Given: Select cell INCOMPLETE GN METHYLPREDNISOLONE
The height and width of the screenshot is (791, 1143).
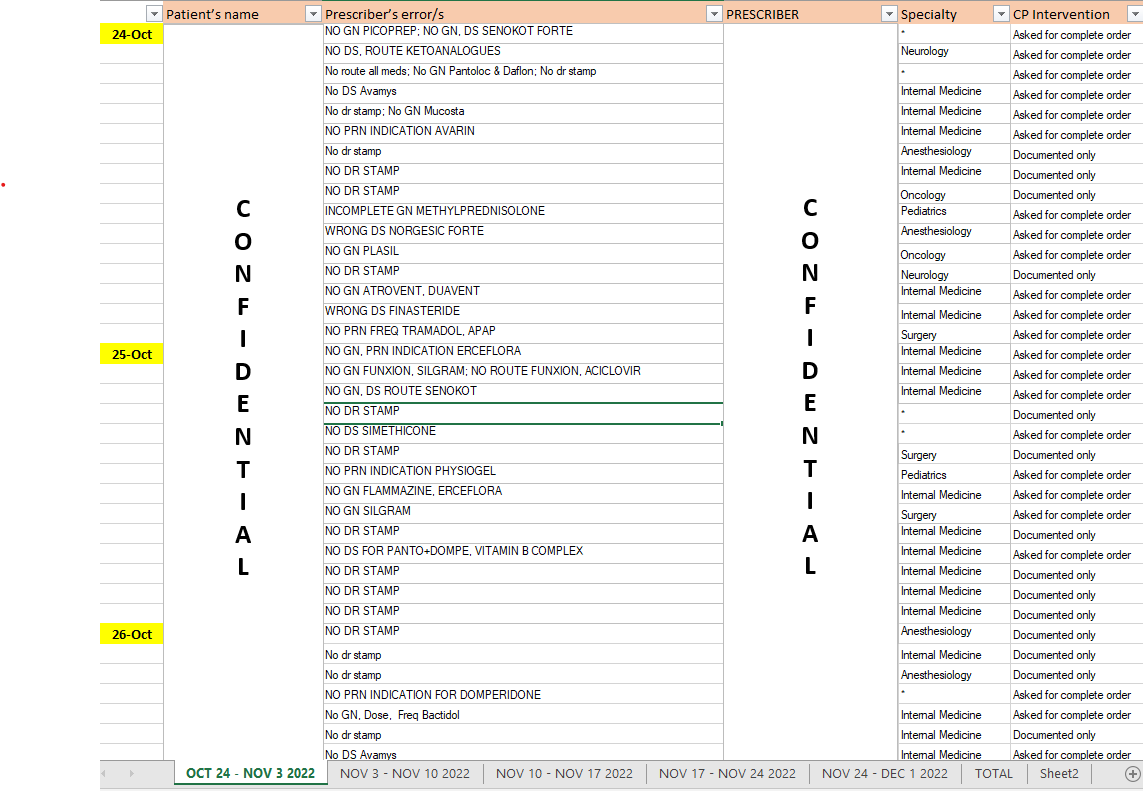Looking at the screenshot, I should (x=523, y=213).
